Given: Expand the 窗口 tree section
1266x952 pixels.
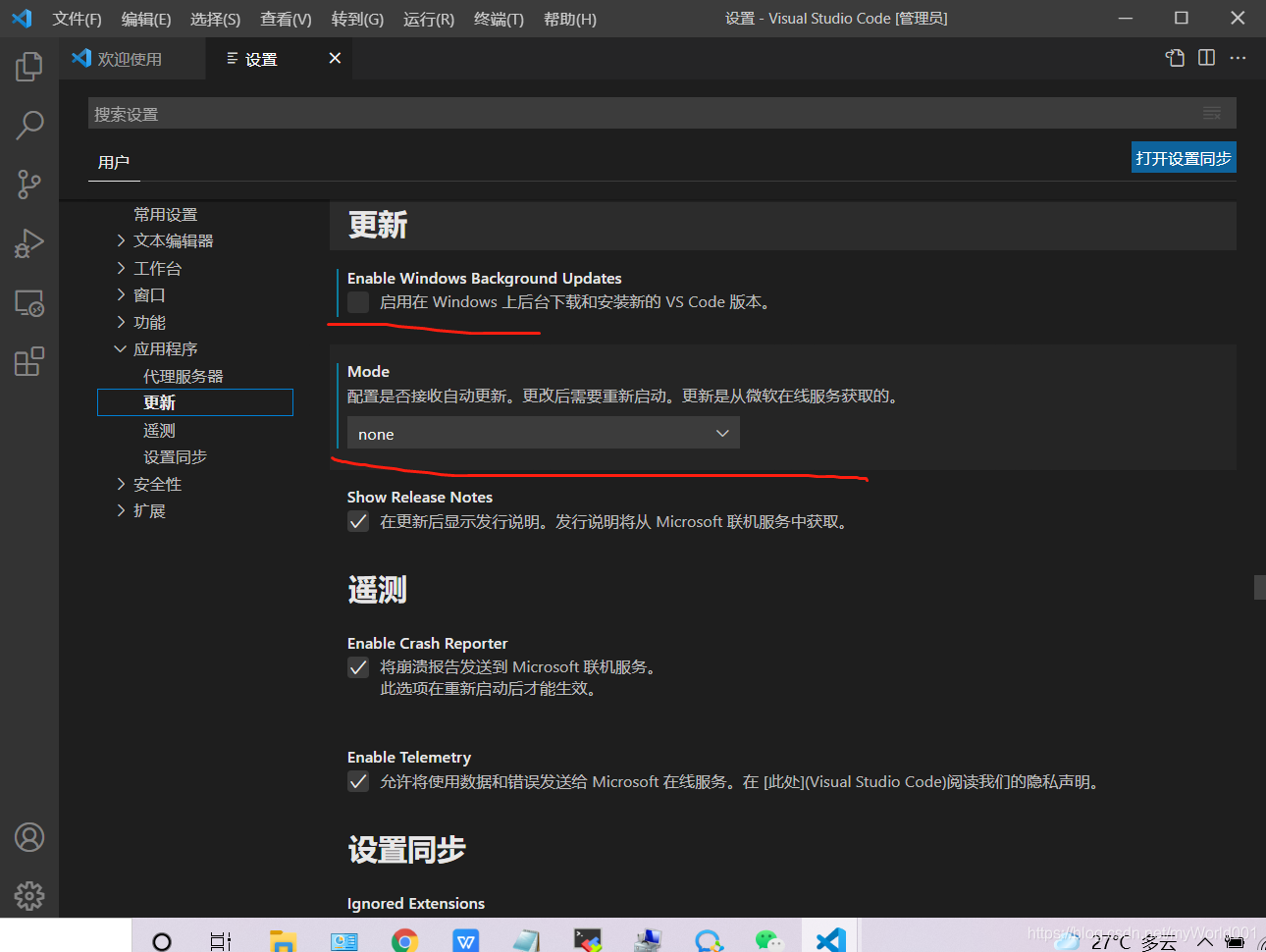Looking at the screenshot, I should pos(121,294).
